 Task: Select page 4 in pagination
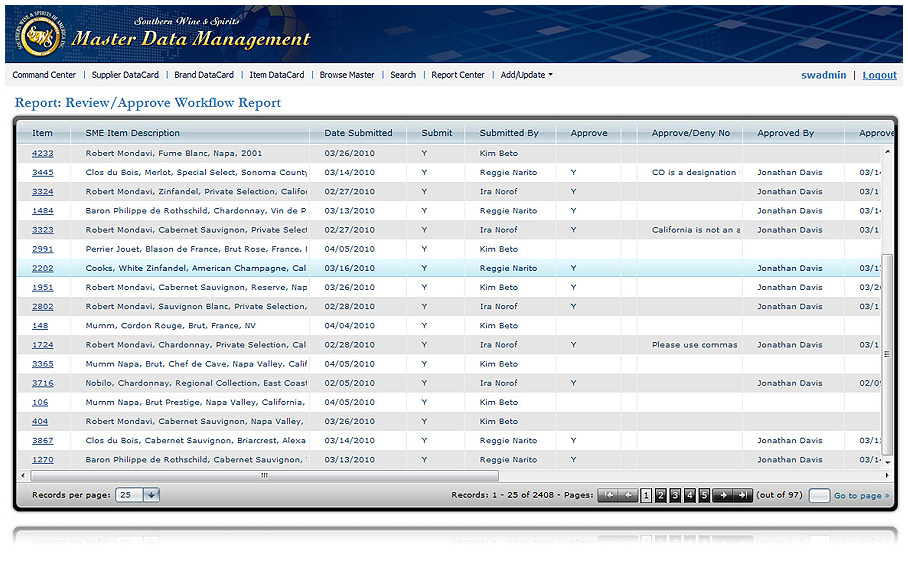pos(690,495)
